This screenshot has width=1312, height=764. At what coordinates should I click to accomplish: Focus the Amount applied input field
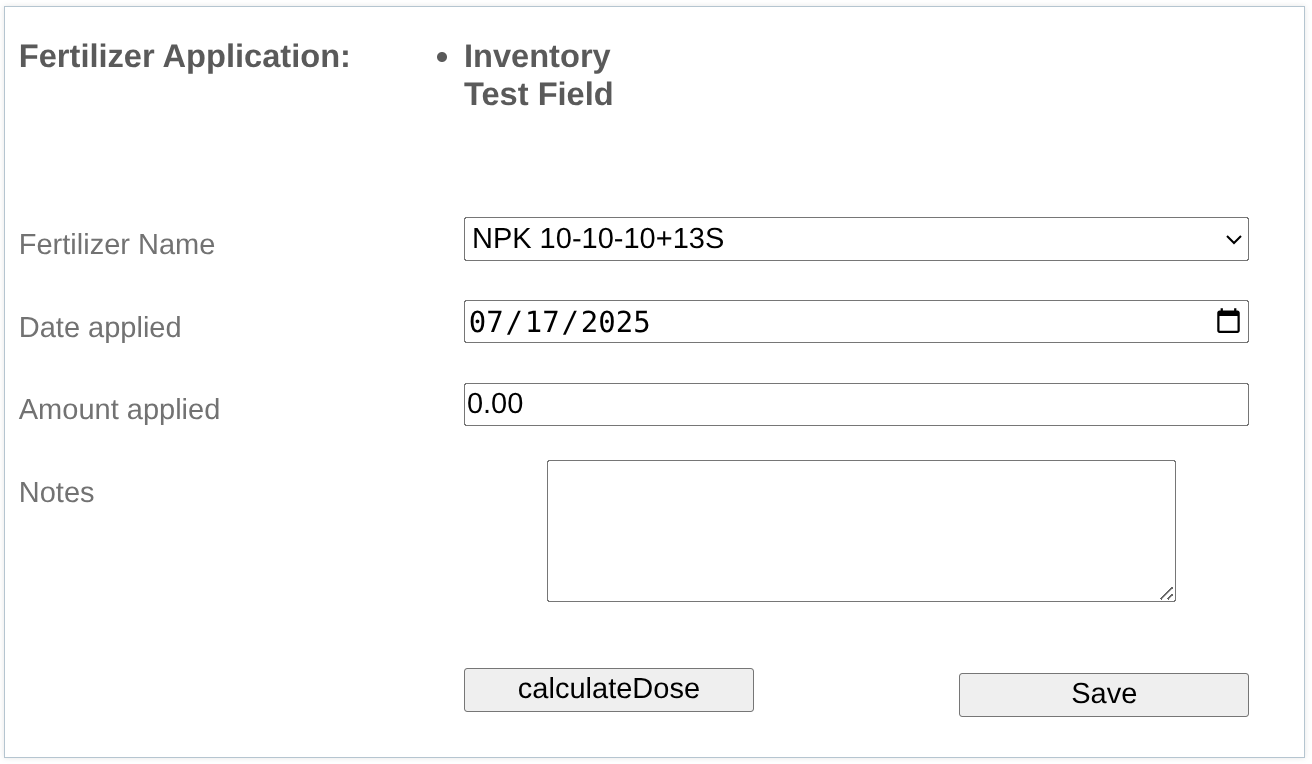pos(855,404)
